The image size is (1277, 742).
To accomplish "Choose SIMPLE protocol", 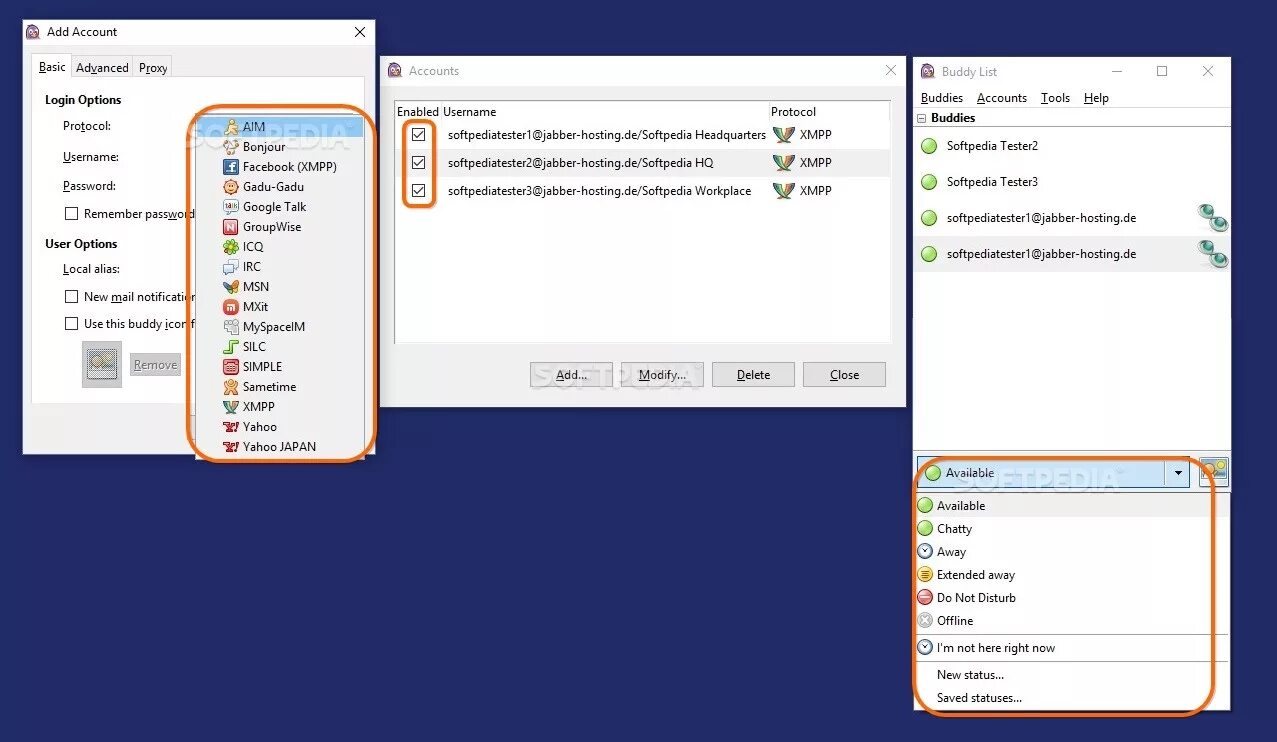I will [279, 367].
